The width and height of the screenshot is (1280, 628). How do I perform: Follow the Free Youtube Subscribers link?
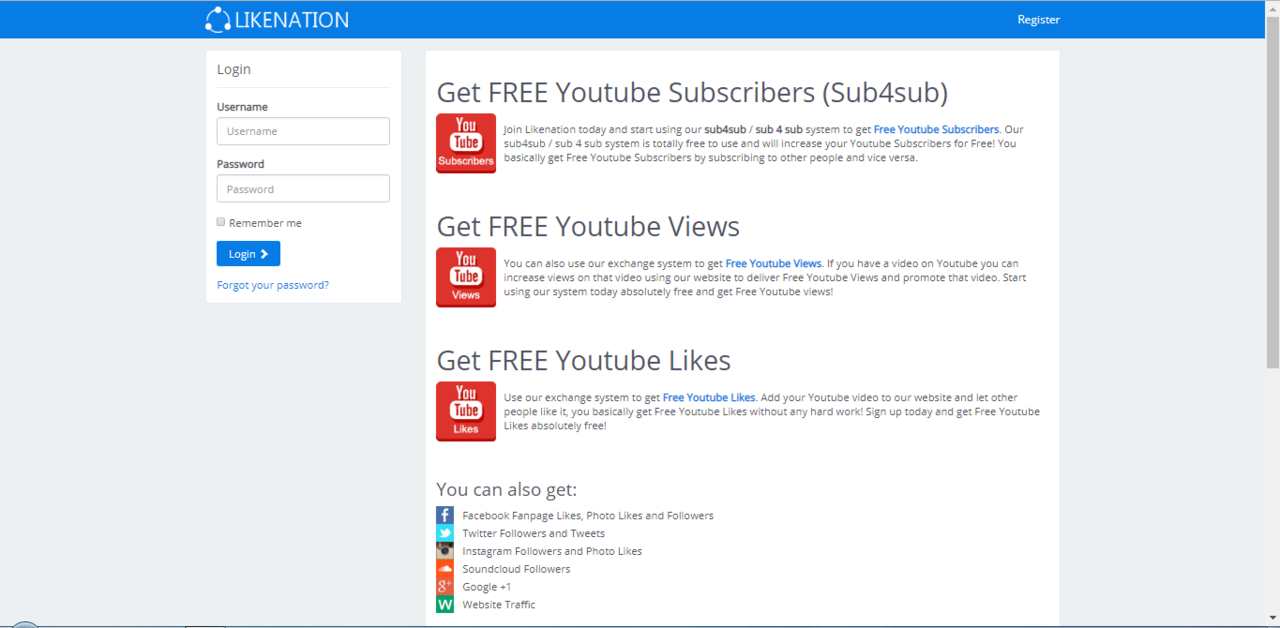(x=936, y=129)
